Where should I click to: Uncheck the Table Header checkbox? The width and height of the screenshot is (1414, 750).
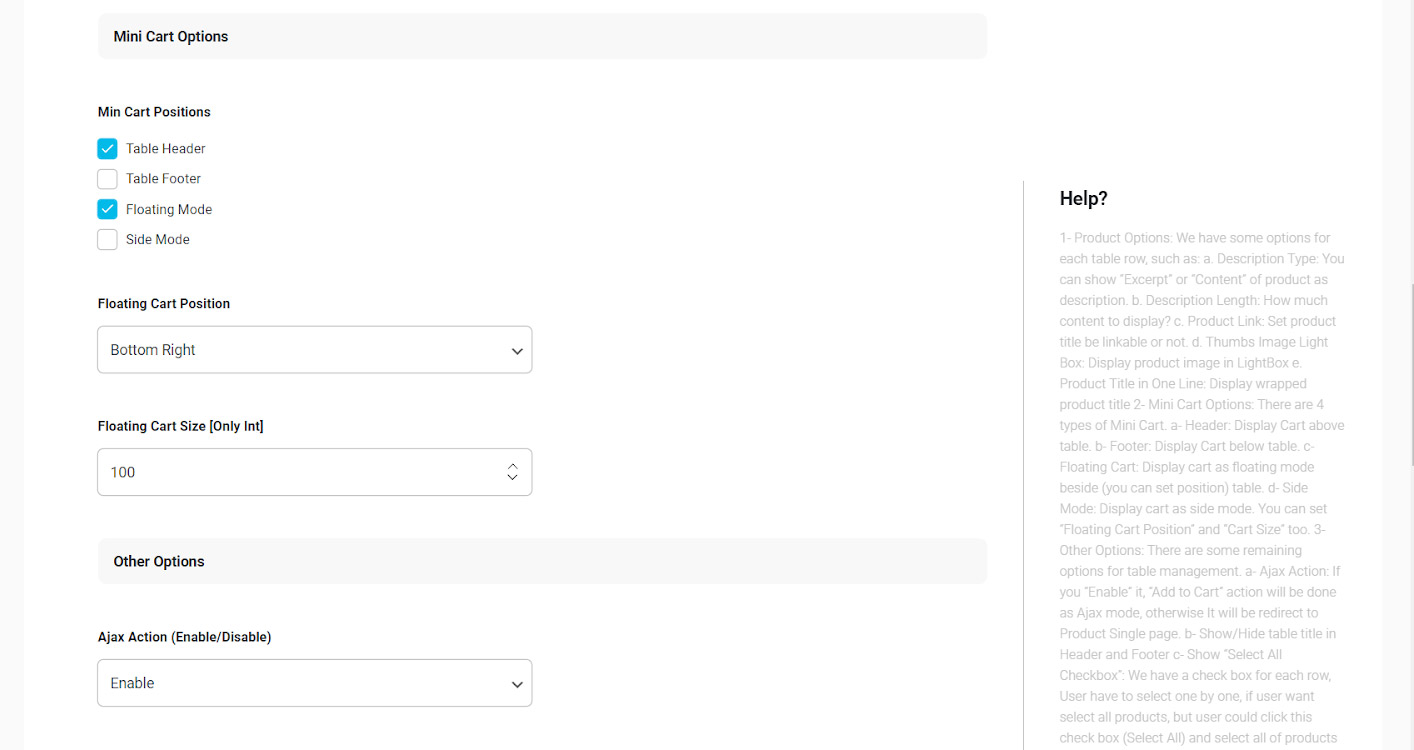coord(107,149)
